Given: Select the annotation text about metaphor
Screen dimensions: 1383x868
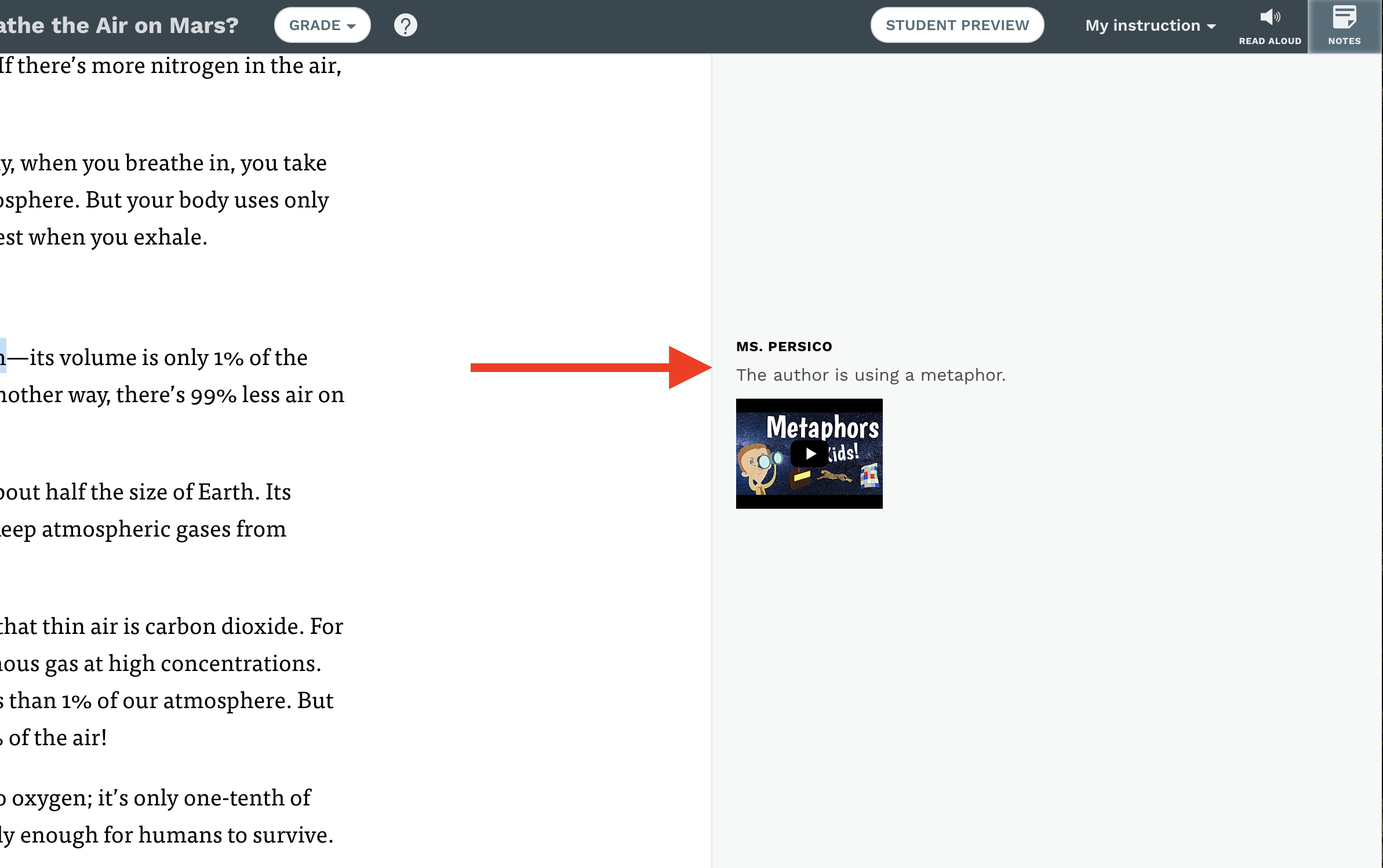Looking at the screenshot, I should pyautogui.click(x=871, y=375).
